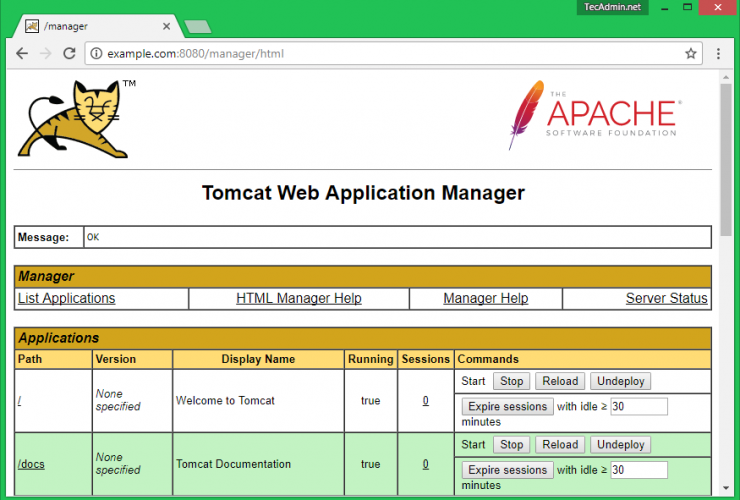Undeploy the /docs application
Screen dimensions: 740x500
(620, 444)
